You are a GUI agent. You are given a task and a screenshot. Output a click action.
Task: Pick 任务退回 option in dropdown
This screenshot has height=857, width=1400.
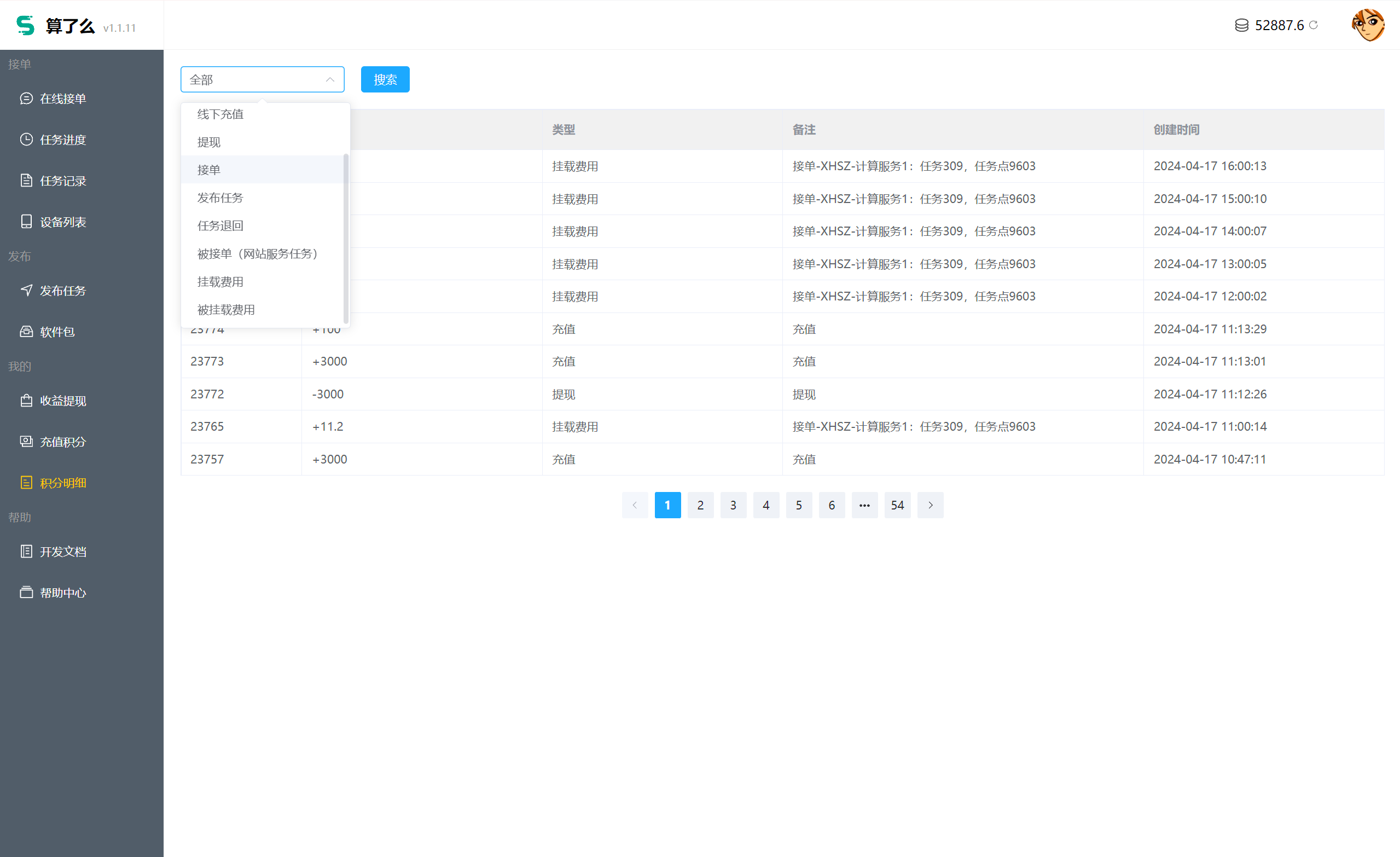point(220,225)
